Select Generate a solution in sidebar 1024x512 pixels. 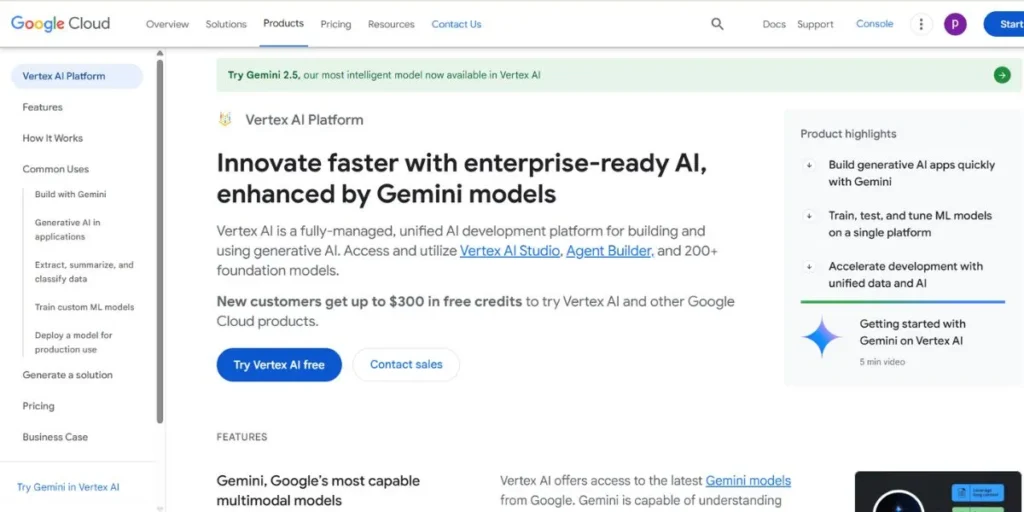pyautogui.click(x=67, y=375)
